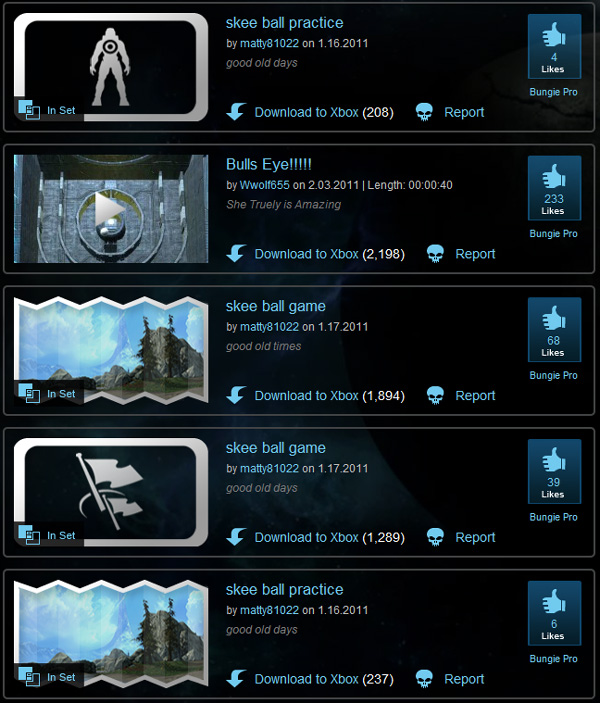
Task: Open author Wwolf655's profile
Action: coord(265,185)
